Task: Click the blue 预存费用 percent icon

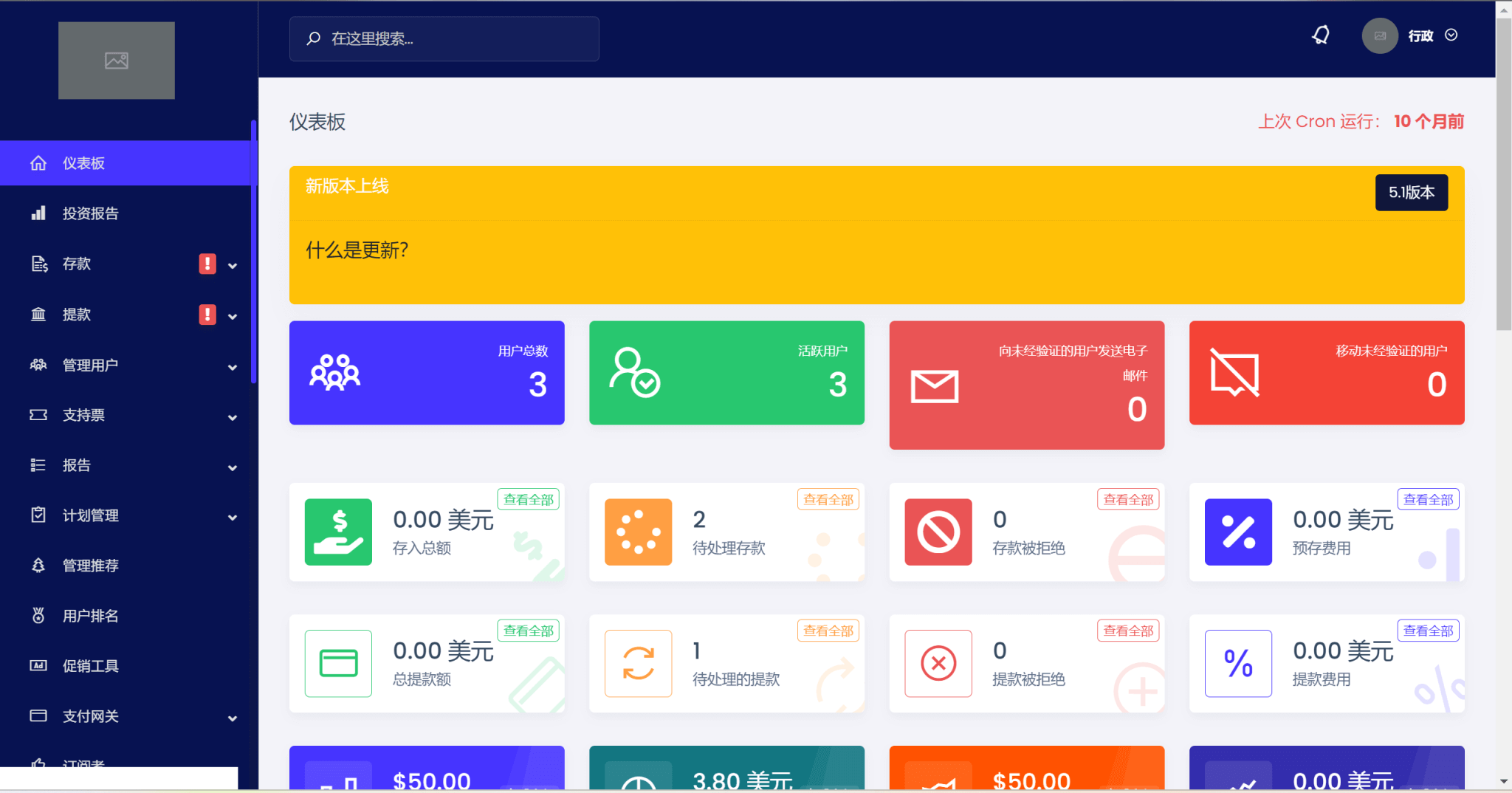Action: point(1238,532)
